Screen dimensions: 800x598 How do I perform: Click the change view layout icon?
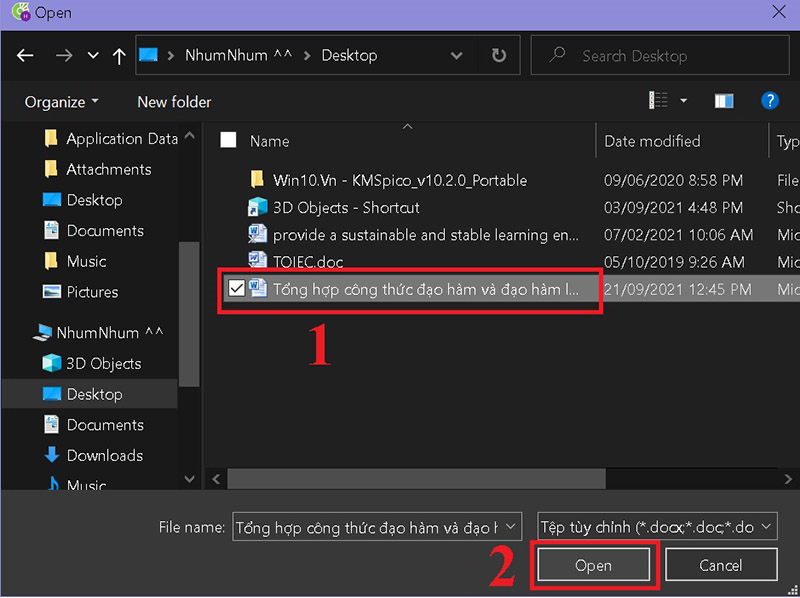coord(658,101)
